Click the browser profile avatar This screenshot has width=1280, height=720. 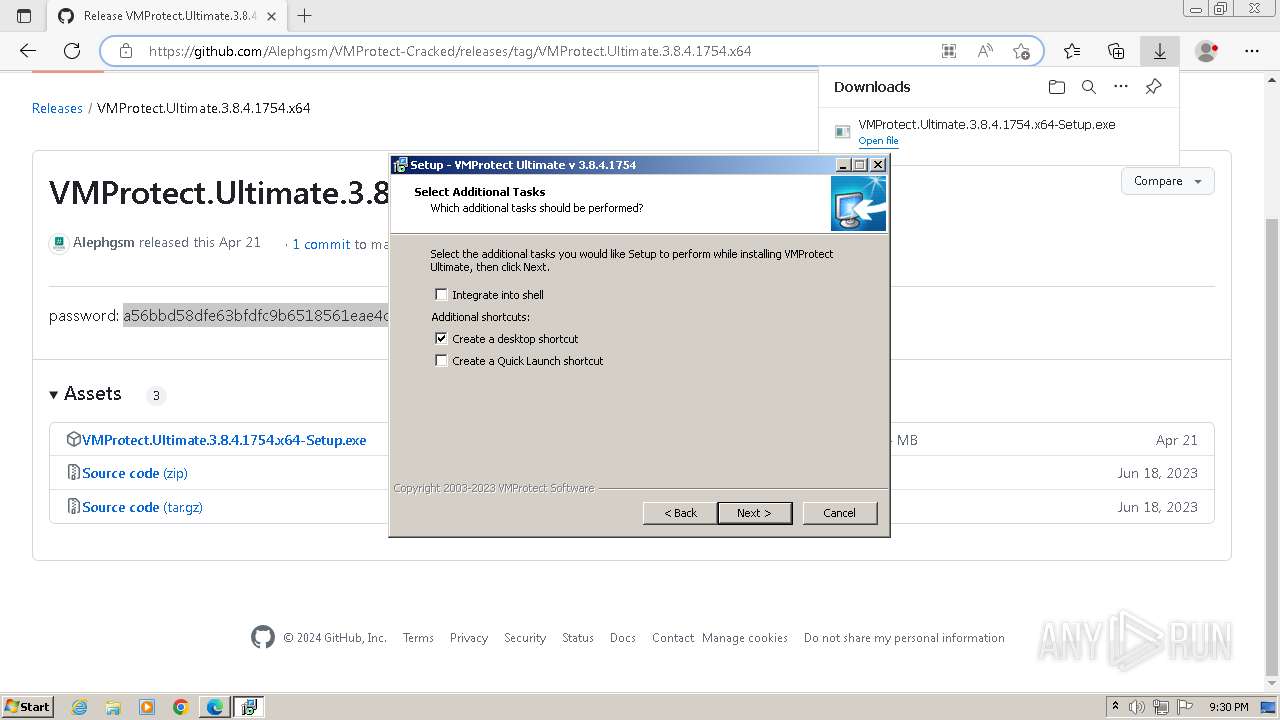point(1207,51)
